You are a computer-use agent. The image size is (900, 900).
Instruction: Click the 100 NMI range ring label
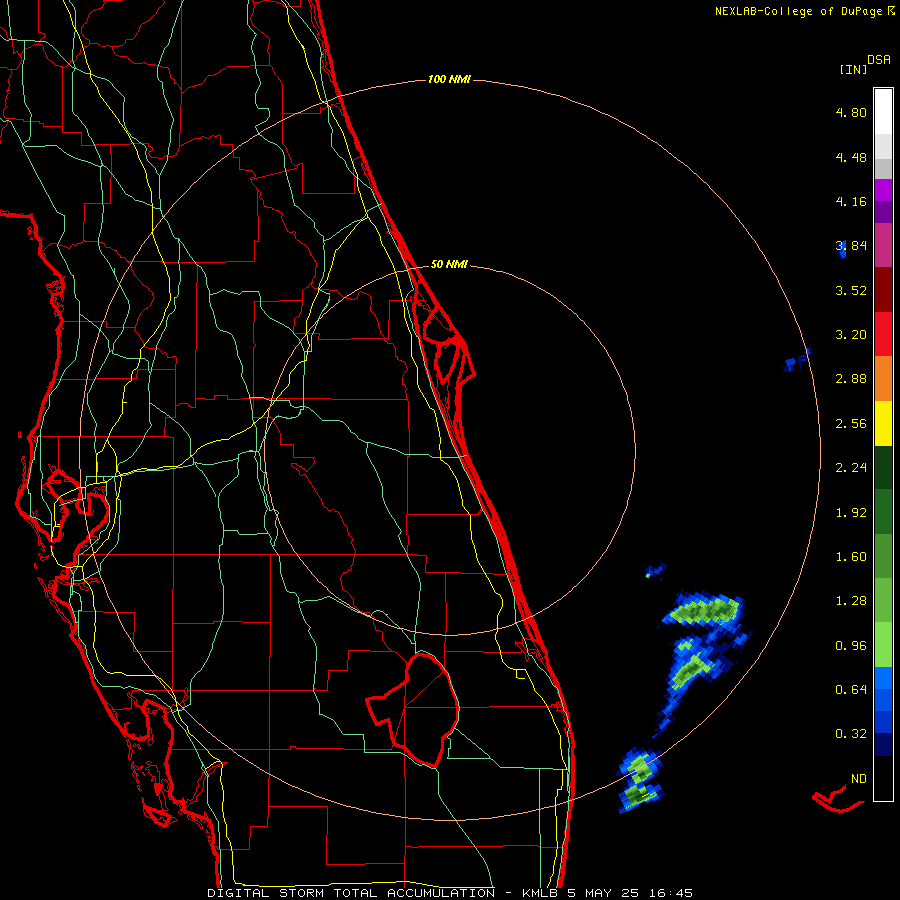[x=449, y=79]
